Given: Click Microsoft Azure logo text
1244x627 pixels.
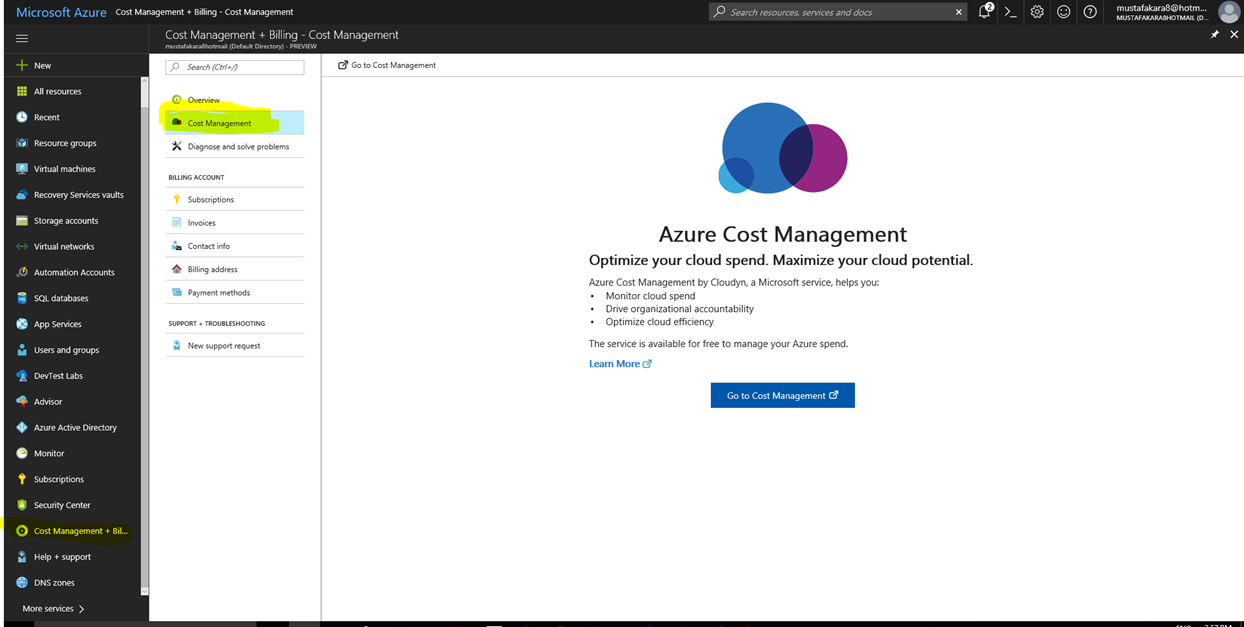Looking at the screenshot, I should (62, 12).
